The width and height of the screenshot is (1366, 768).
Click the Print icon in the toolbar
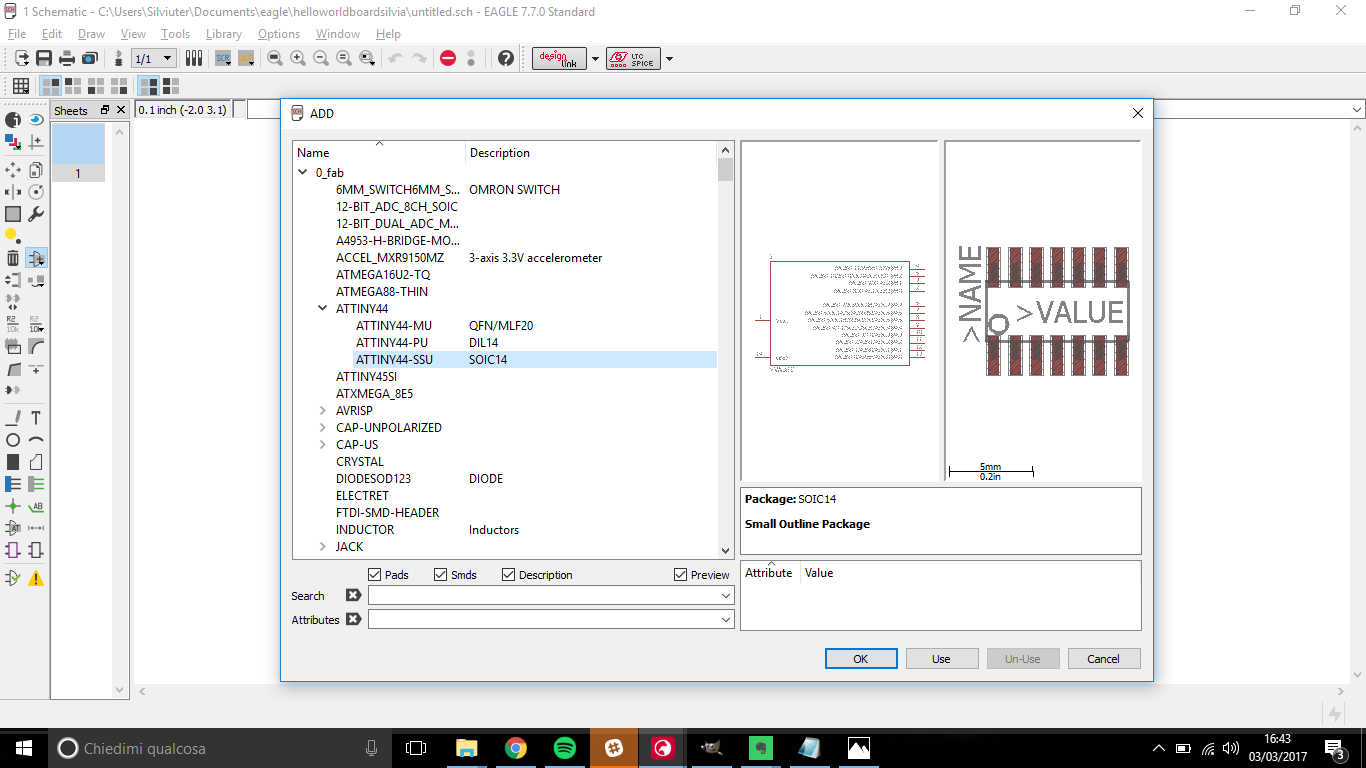click(x=67, y=58)
